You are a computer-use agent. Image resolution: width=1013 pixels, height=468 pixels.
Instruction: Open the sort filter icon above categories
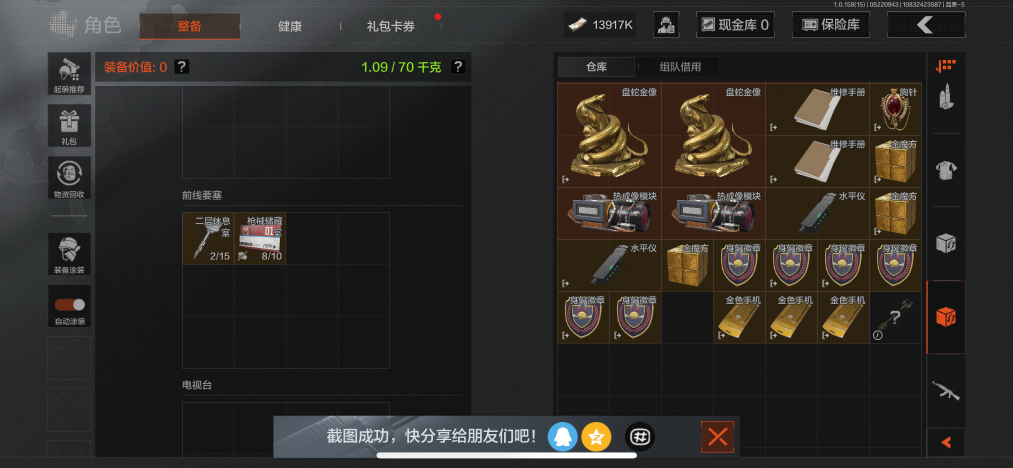(946, 65)
